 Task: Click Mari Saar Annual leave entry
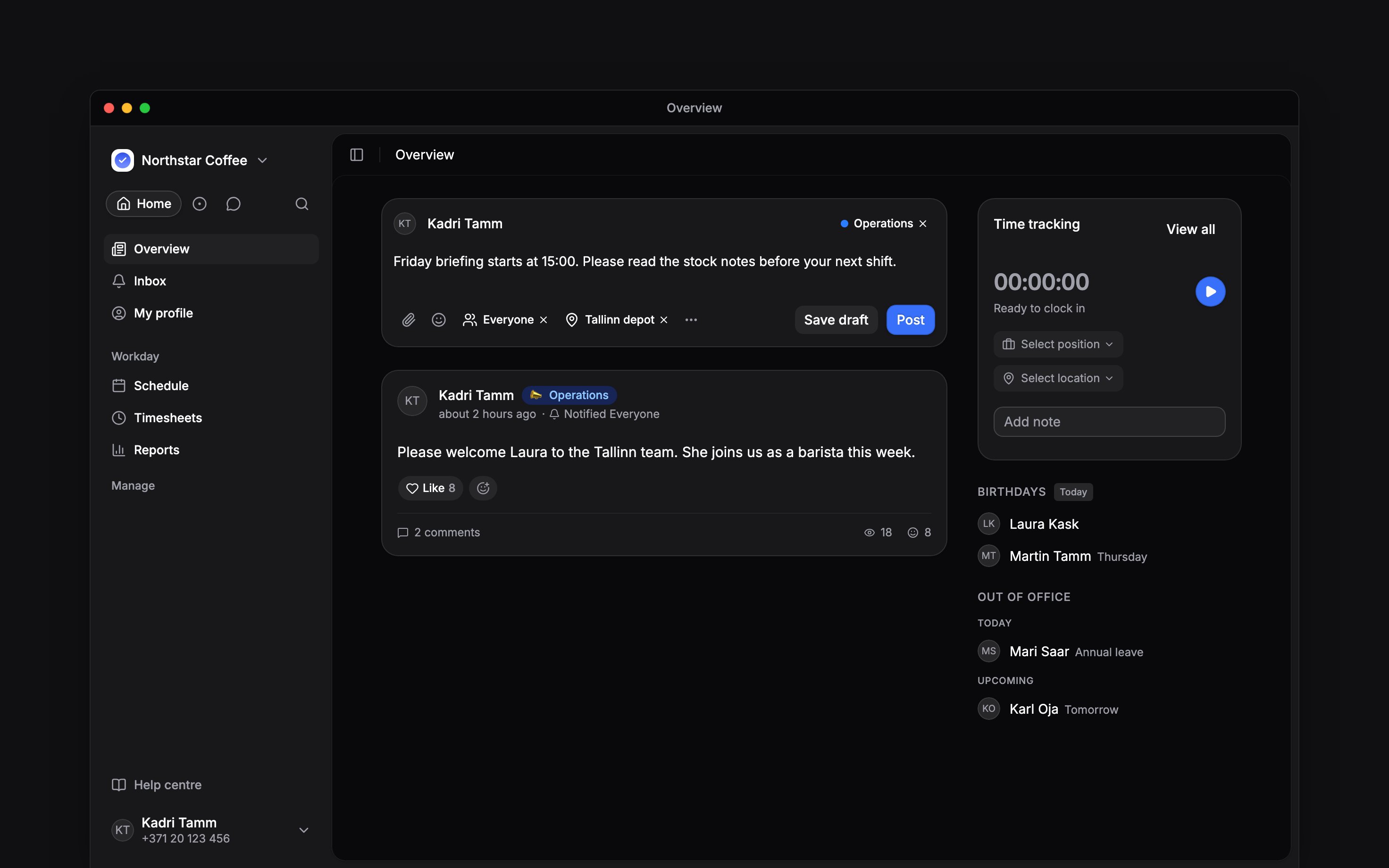pyautogui.click(x=1061, y=651)
